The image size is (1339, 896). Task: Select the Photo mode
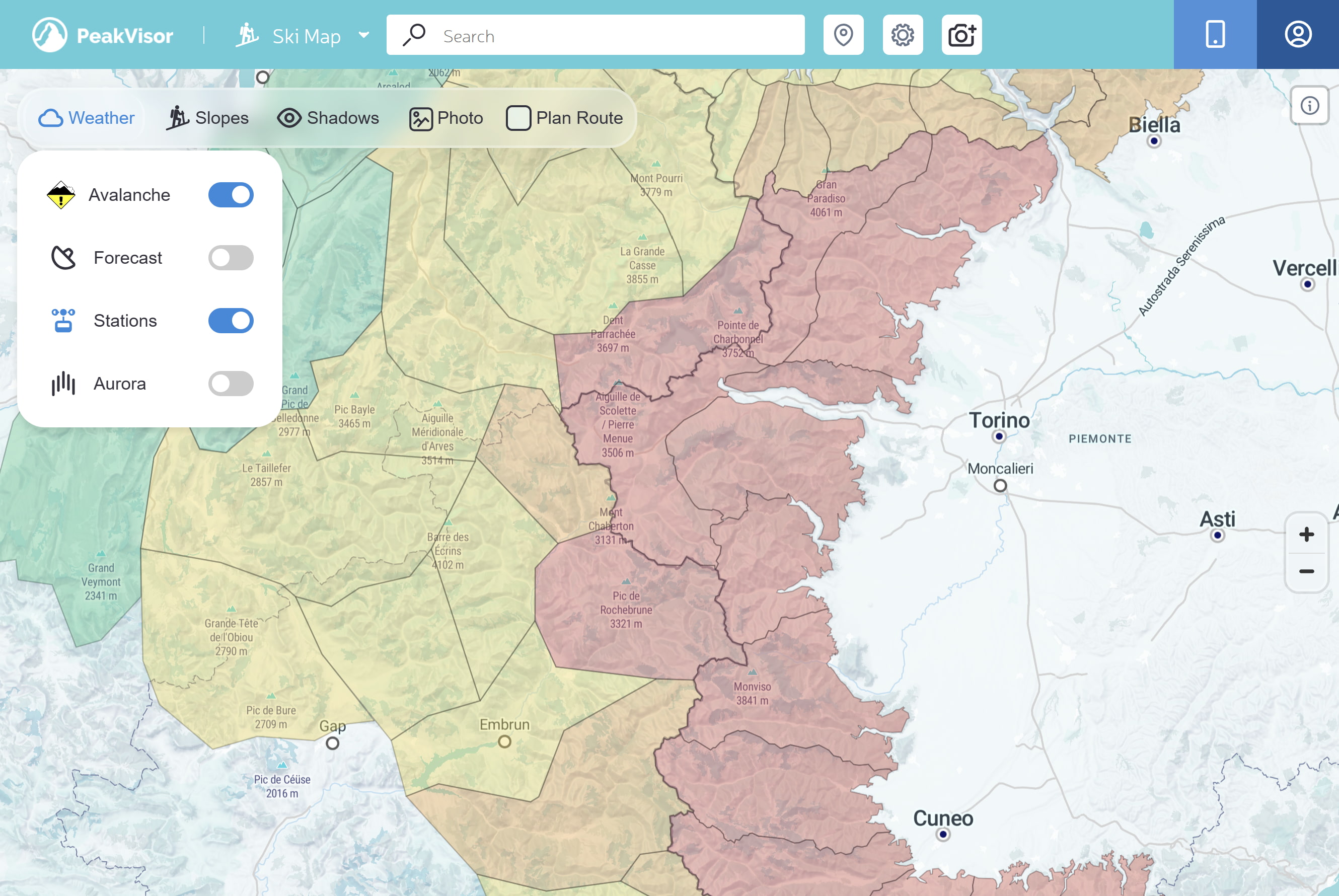click(446, 118)
